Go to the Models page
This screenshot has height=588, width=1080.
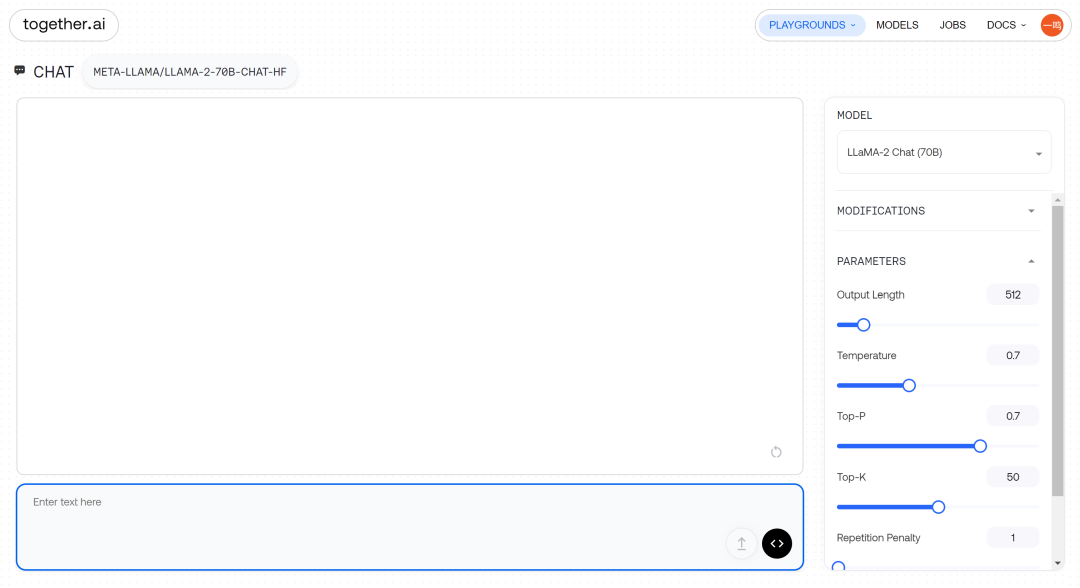click(897, 25)
